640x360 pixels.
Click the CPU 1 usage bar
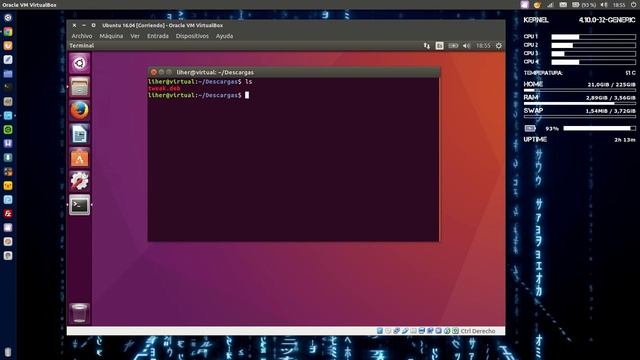point(593,37)
